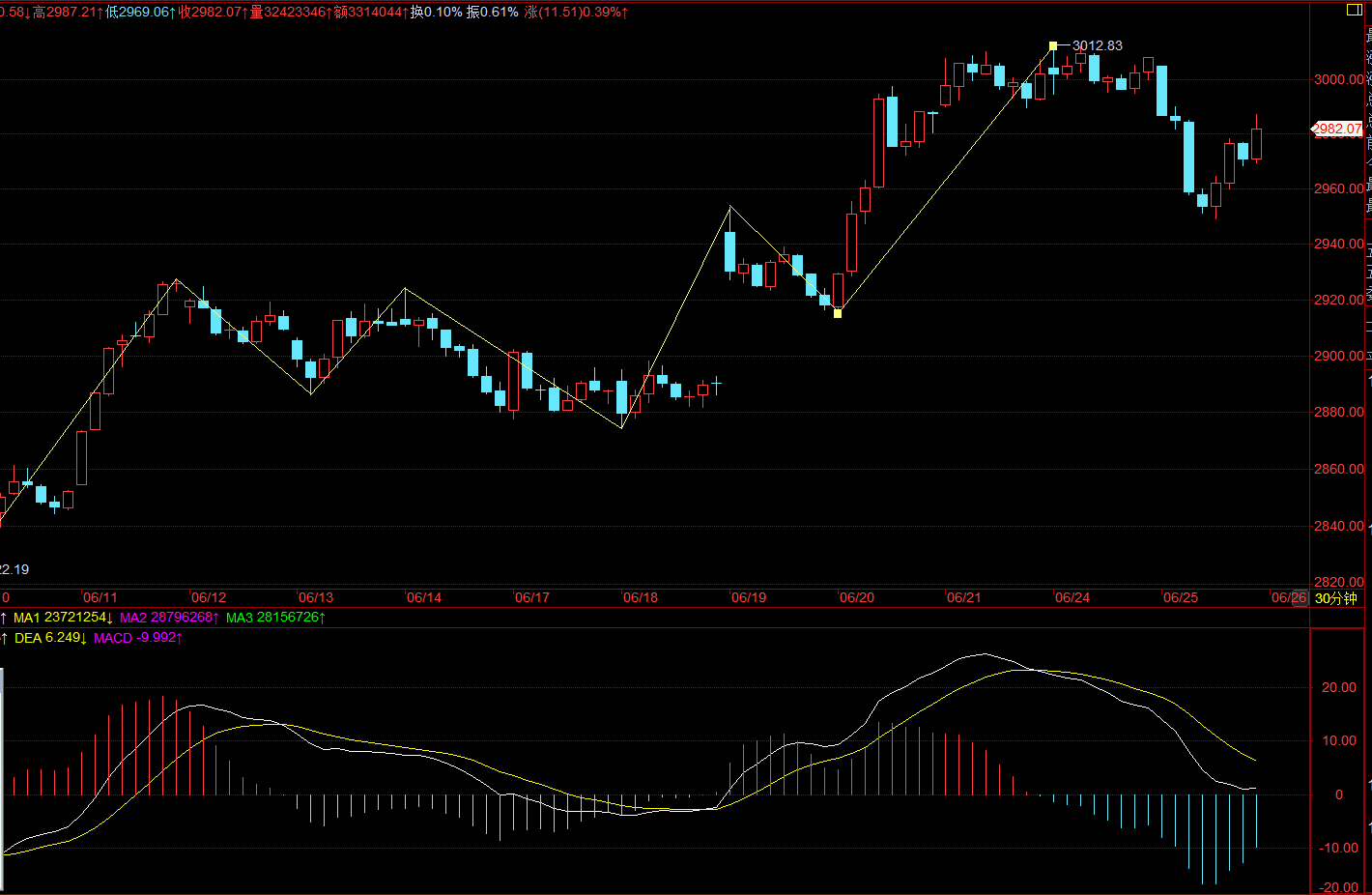Click the 3012.83 high price marker
Screen dimensions: 1372x895
[x=1098, y=45]
